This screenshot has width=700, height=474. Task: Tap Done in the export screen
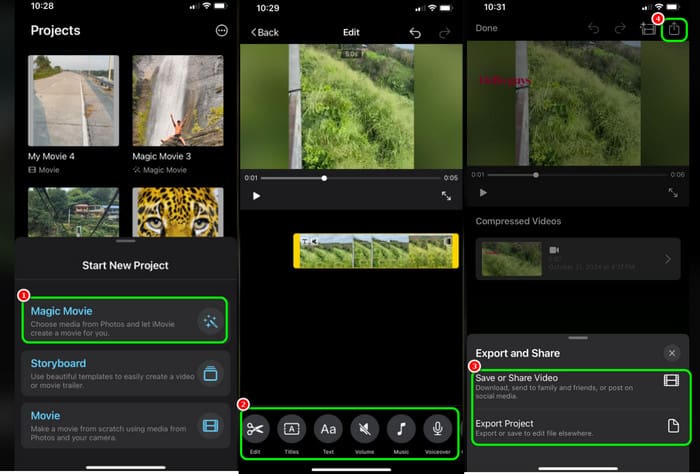tap(486, 28)
